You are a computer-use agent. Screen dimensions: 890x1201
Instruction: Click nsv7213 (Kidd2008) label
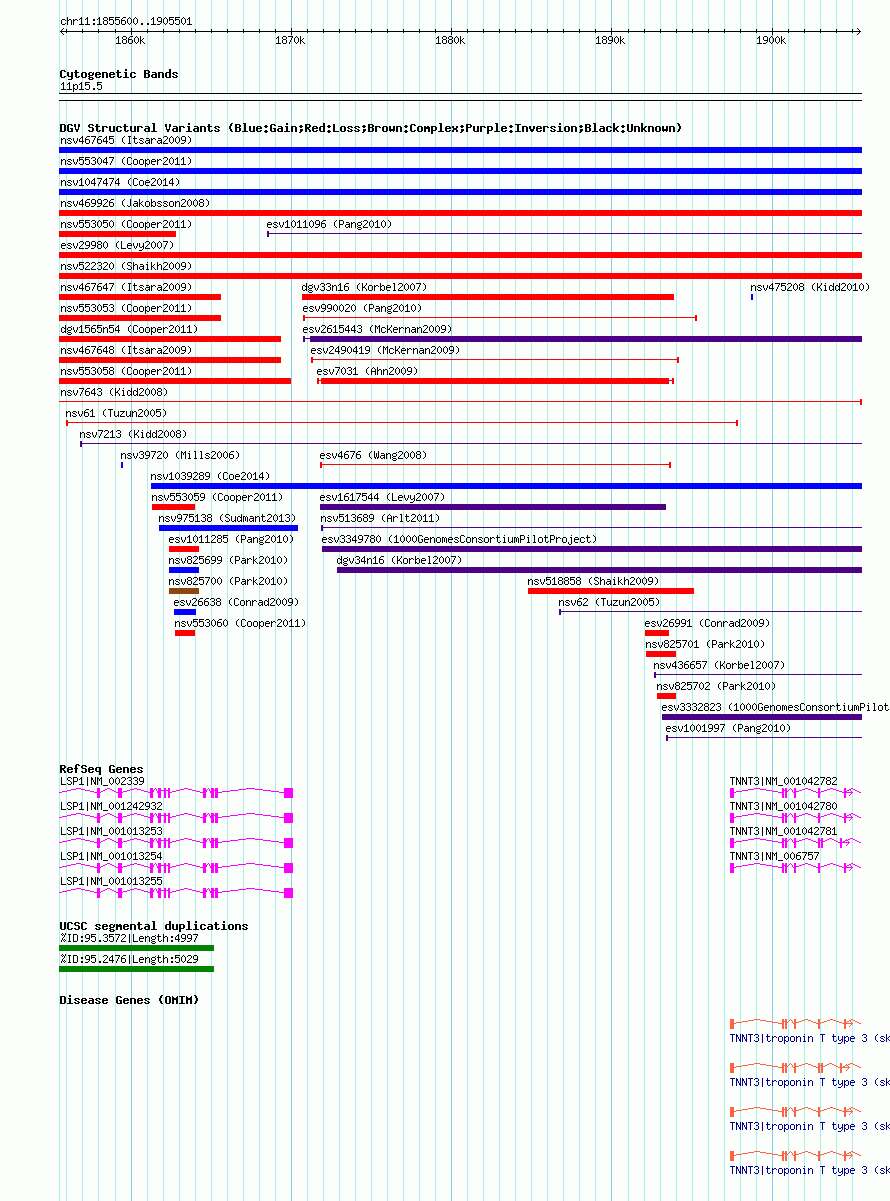point(133,434)
